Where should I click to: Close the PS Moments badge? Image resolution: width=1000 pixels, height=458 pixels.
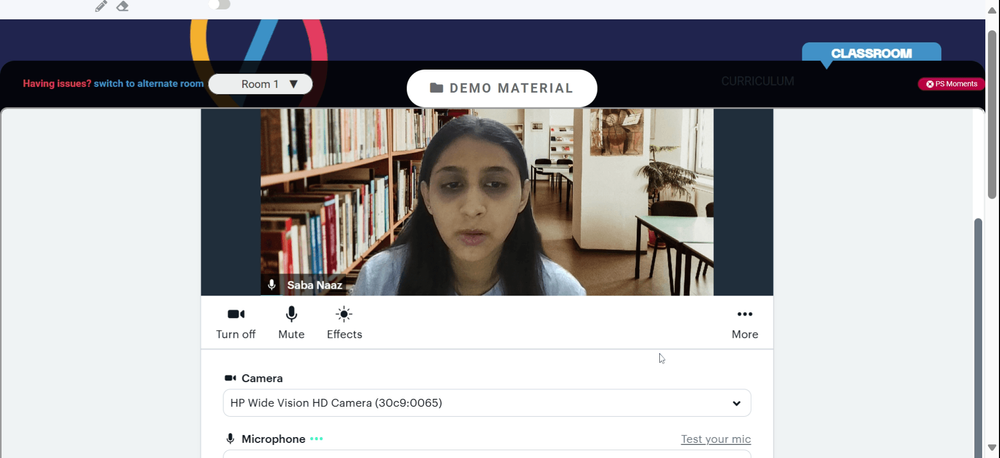pos(930,84)
